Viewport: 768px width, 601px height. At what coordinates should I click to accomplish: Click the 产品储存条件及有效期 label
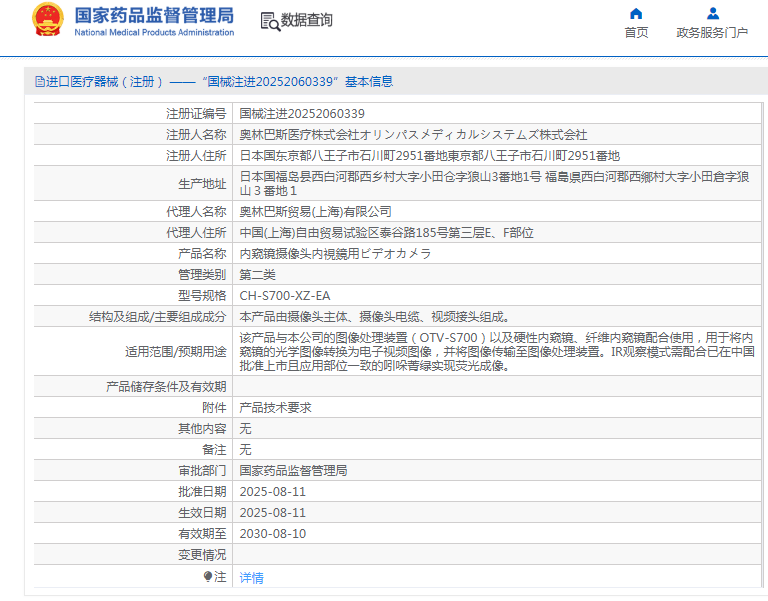tap(166, 387)
